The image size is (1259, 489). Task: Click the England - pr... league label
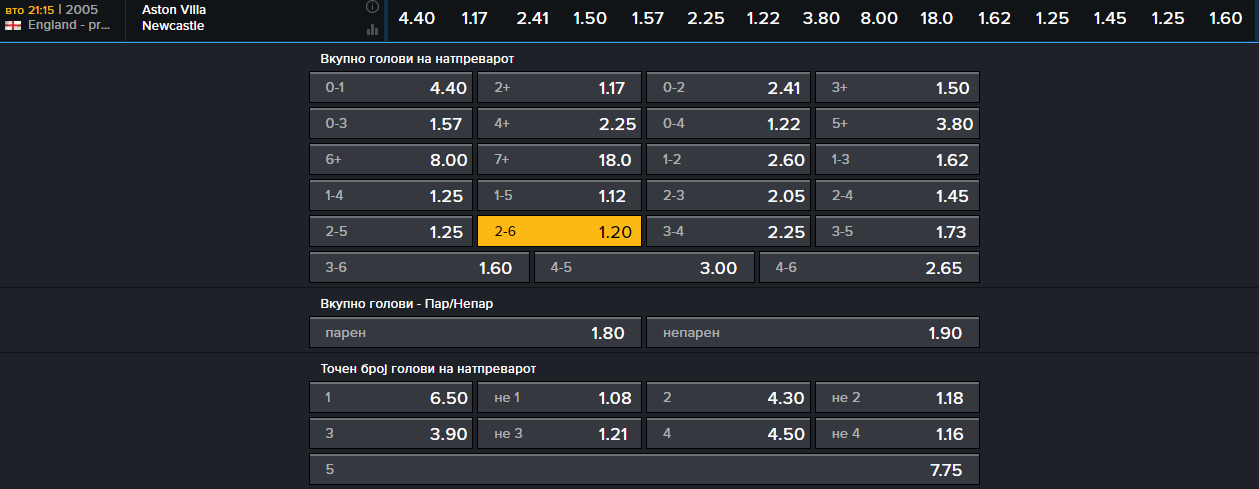(69, 26)
